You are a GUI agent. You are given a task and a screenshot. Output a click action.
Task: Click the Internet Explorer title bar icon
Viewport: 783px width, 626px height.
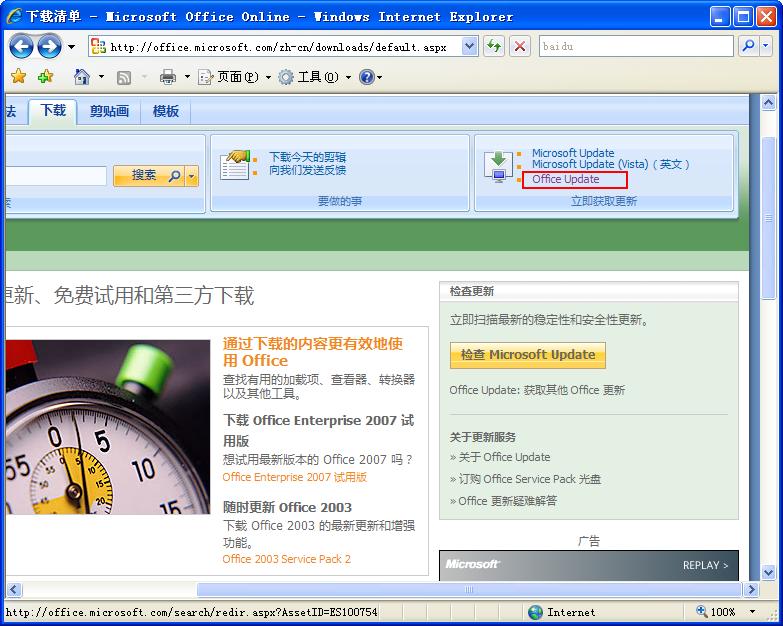(14, 16)
